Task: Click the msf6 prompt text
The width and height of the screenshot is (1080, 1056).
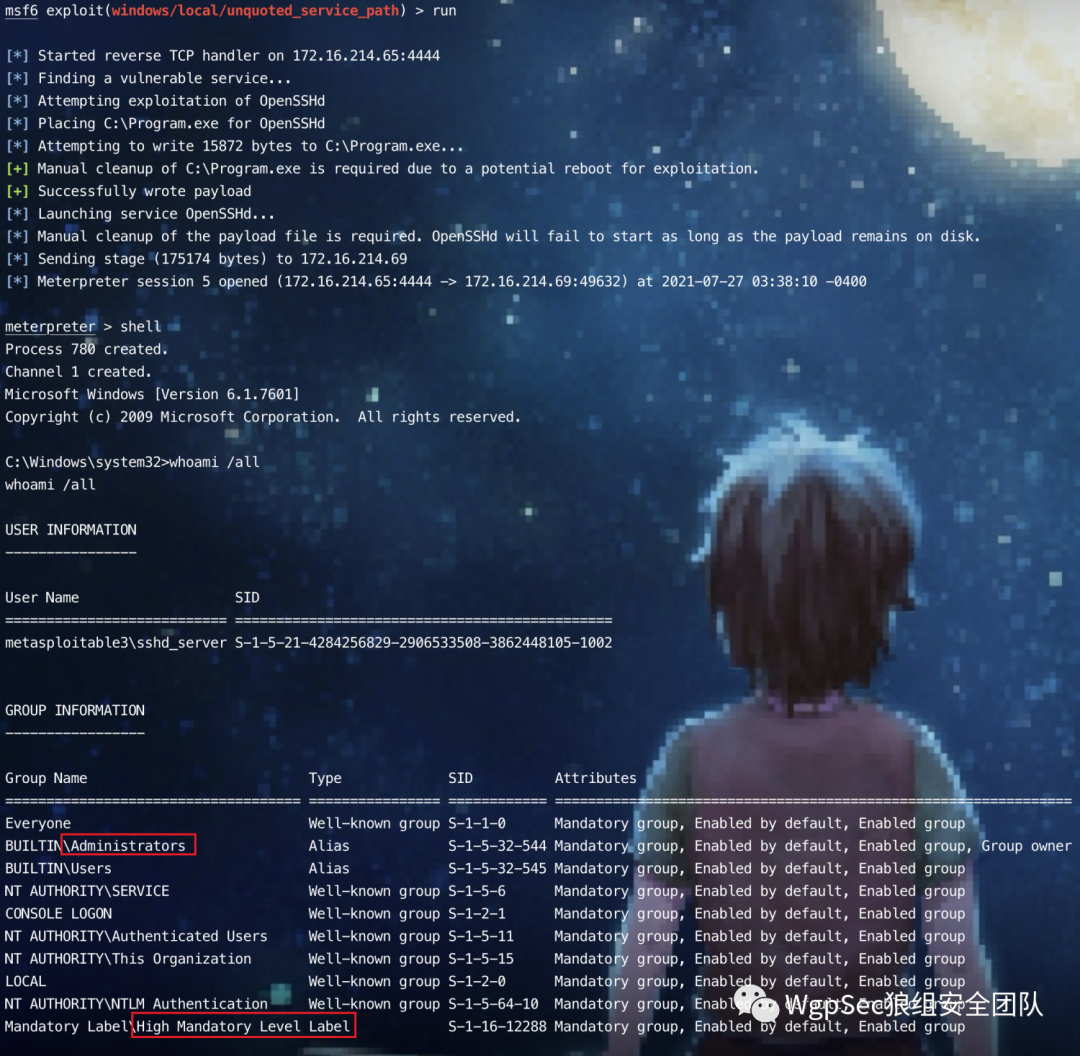Action: point(21,11)
